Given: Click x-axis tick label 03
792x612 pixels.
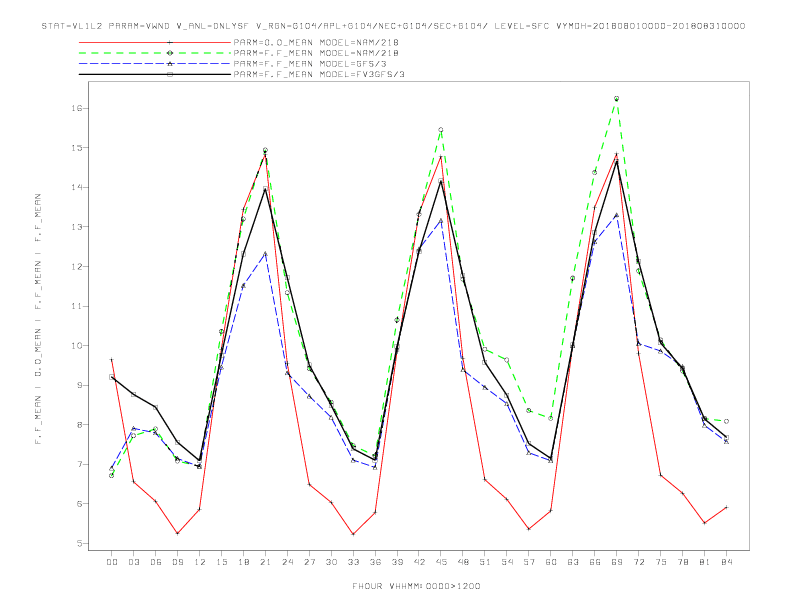Looking at the screenshot, I should [133, 562].
